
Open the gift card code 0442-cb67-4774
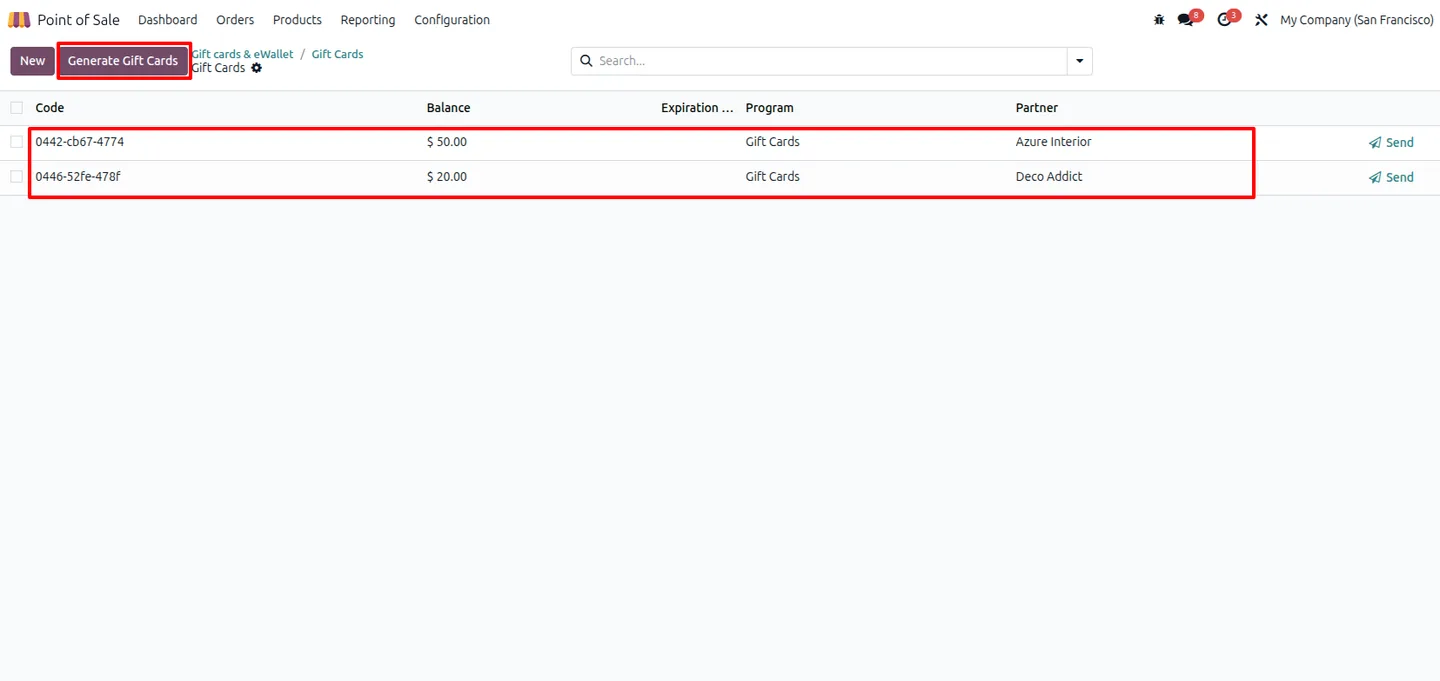coord(80,142)
